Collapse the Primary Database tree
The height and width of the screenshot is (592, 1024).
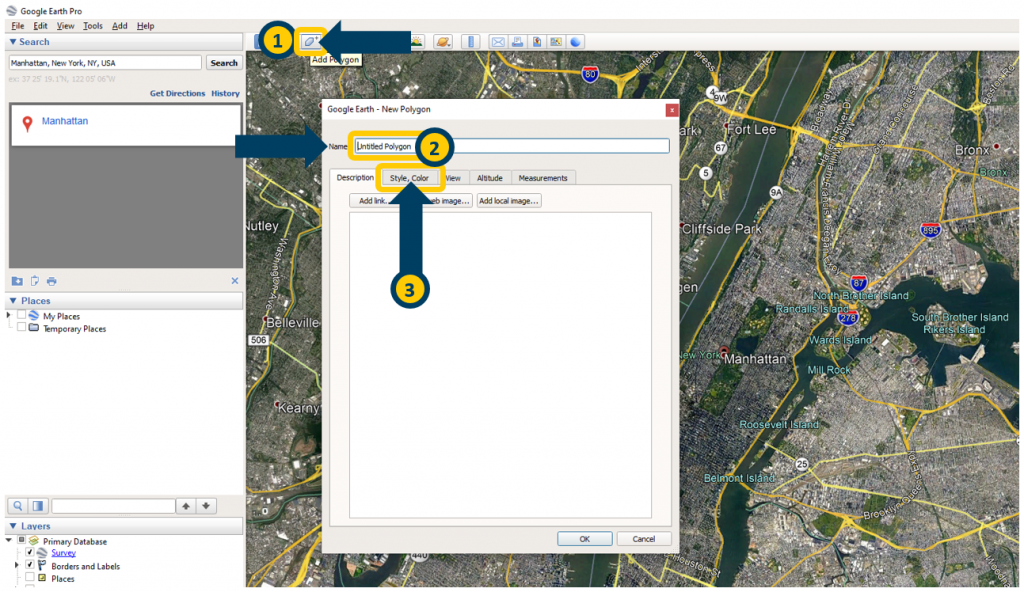point(9,539)
